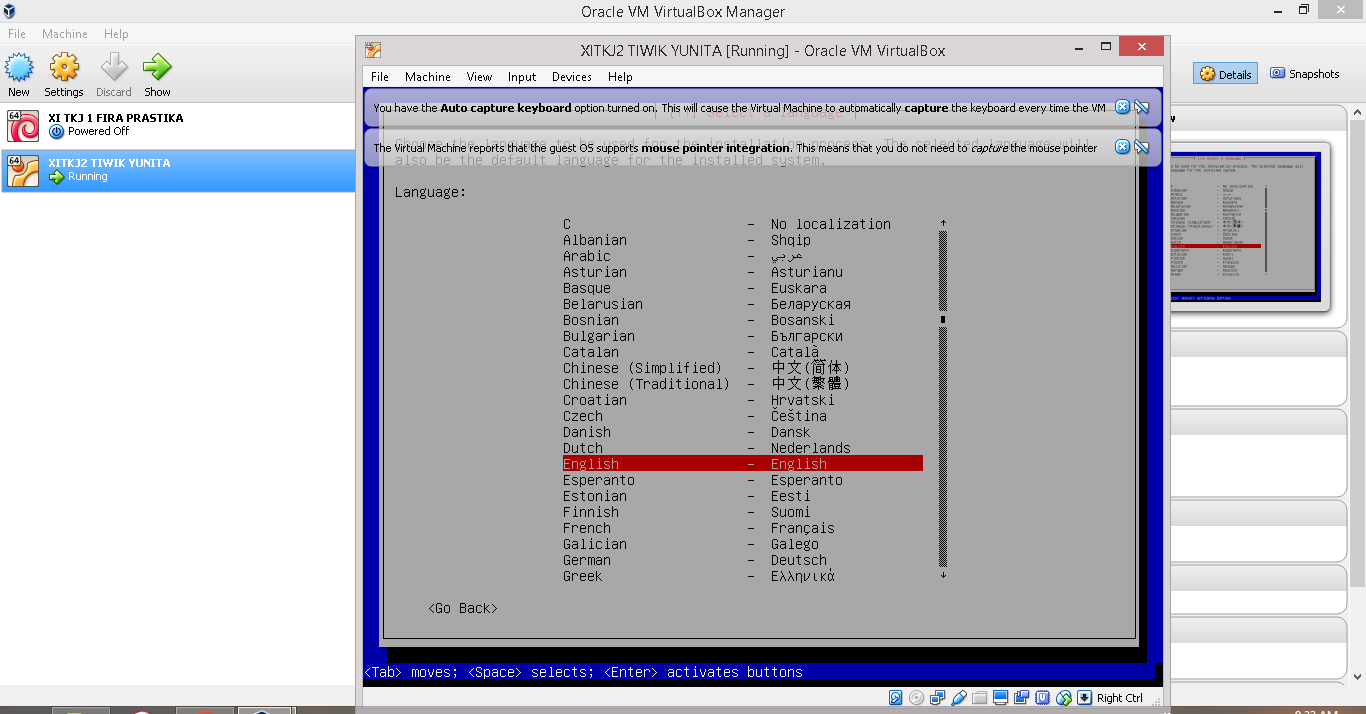Select the C - No localization row
Viewport: 1366px width, 714px height.
(743, 224)
